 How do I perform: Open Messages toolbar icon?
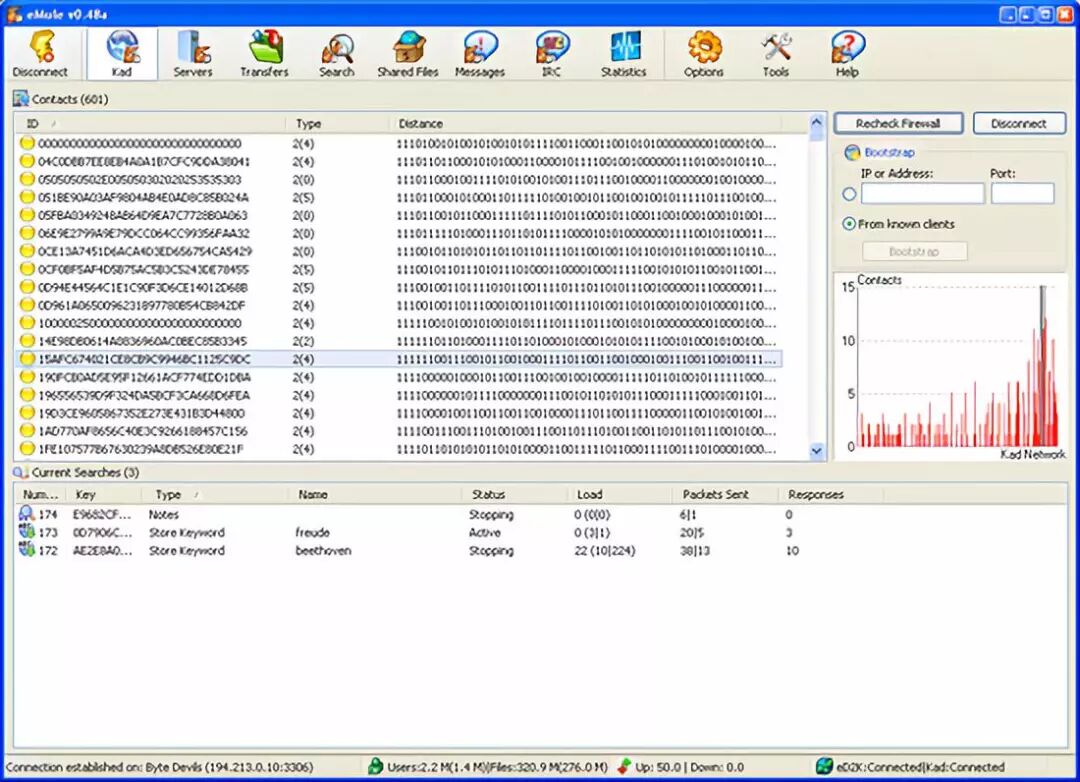click(480, 54)
